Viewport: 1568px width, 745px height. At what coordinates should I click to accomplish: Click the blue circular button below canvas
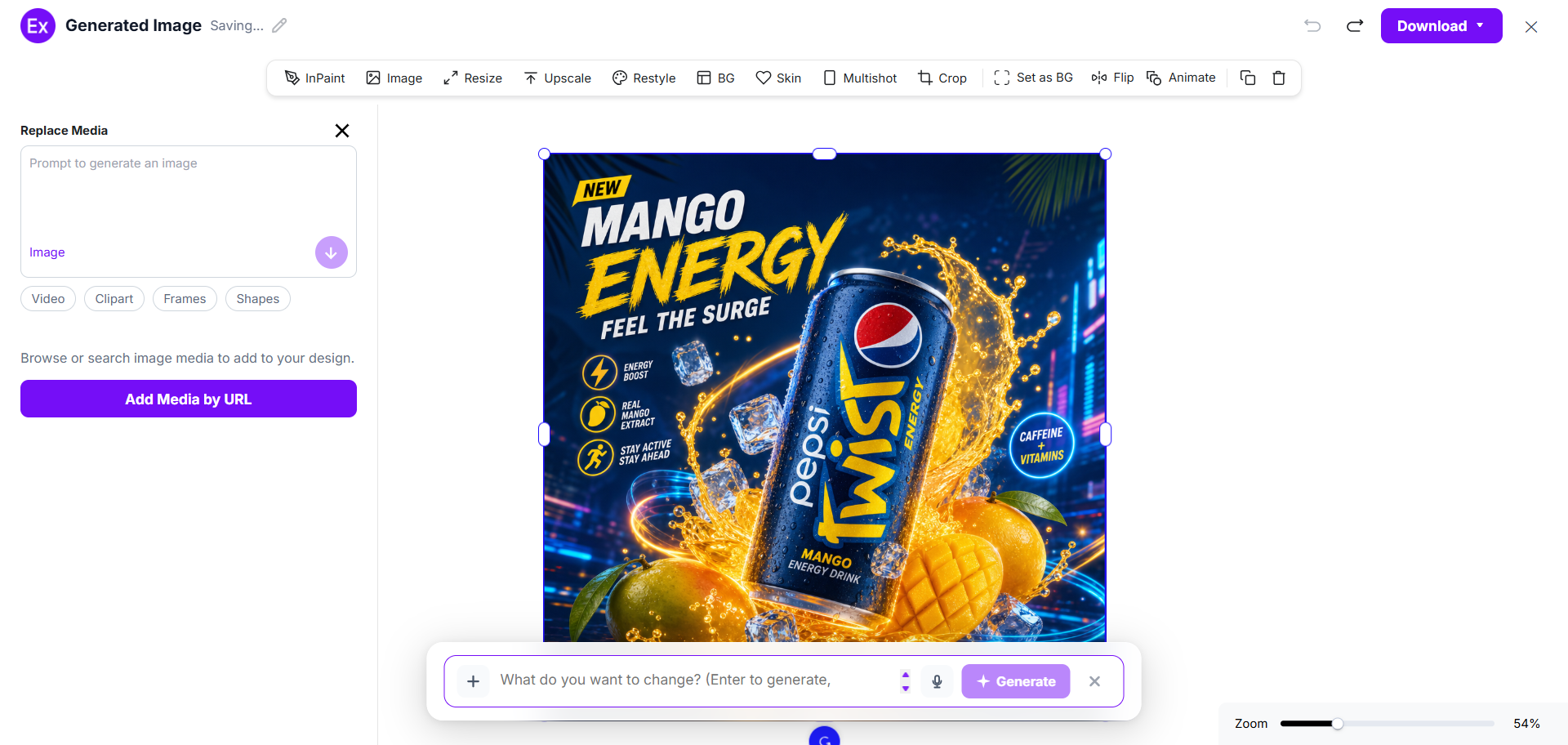point(824,736)
